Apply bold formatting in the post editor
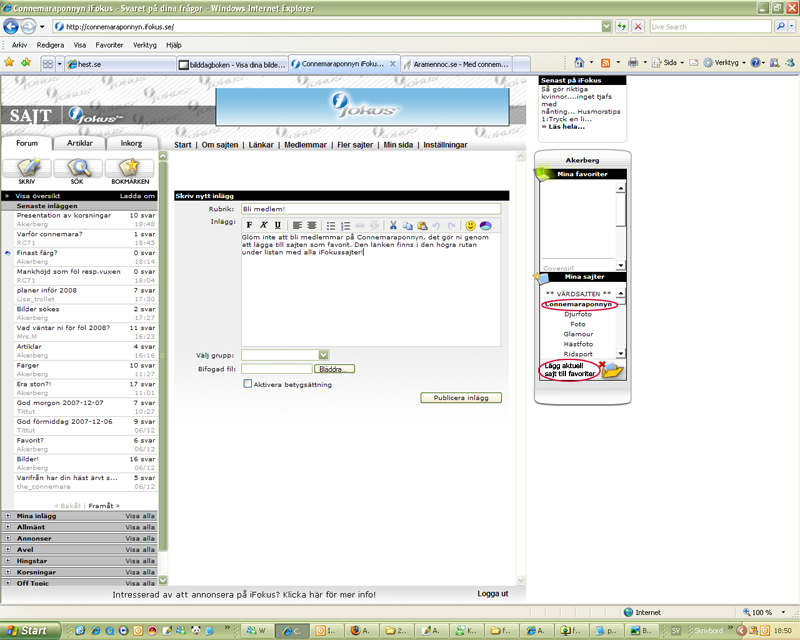The image size is (800, 640). point(249,225)
